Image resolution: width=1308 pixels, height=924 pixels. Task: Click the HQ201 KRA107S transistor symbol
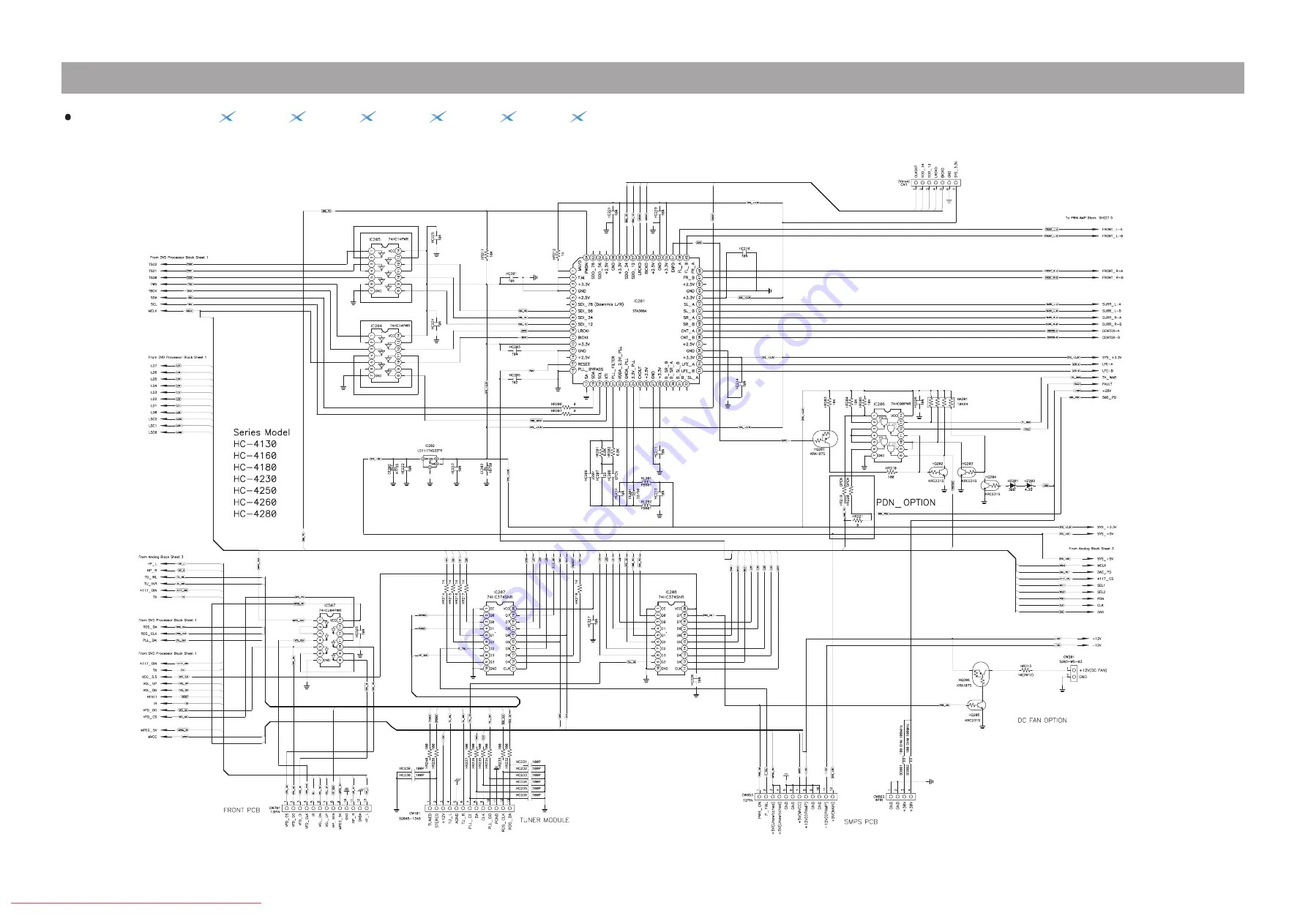[x=824, y=439]
